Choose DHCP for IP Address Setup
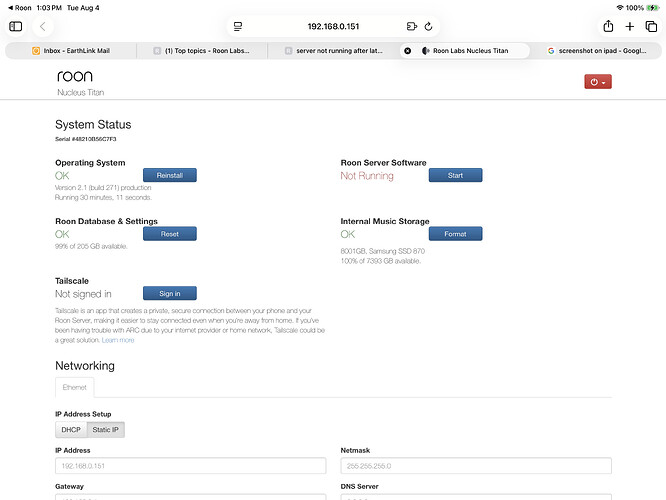The width and height of the screenshot is (666, 500). 71,429
